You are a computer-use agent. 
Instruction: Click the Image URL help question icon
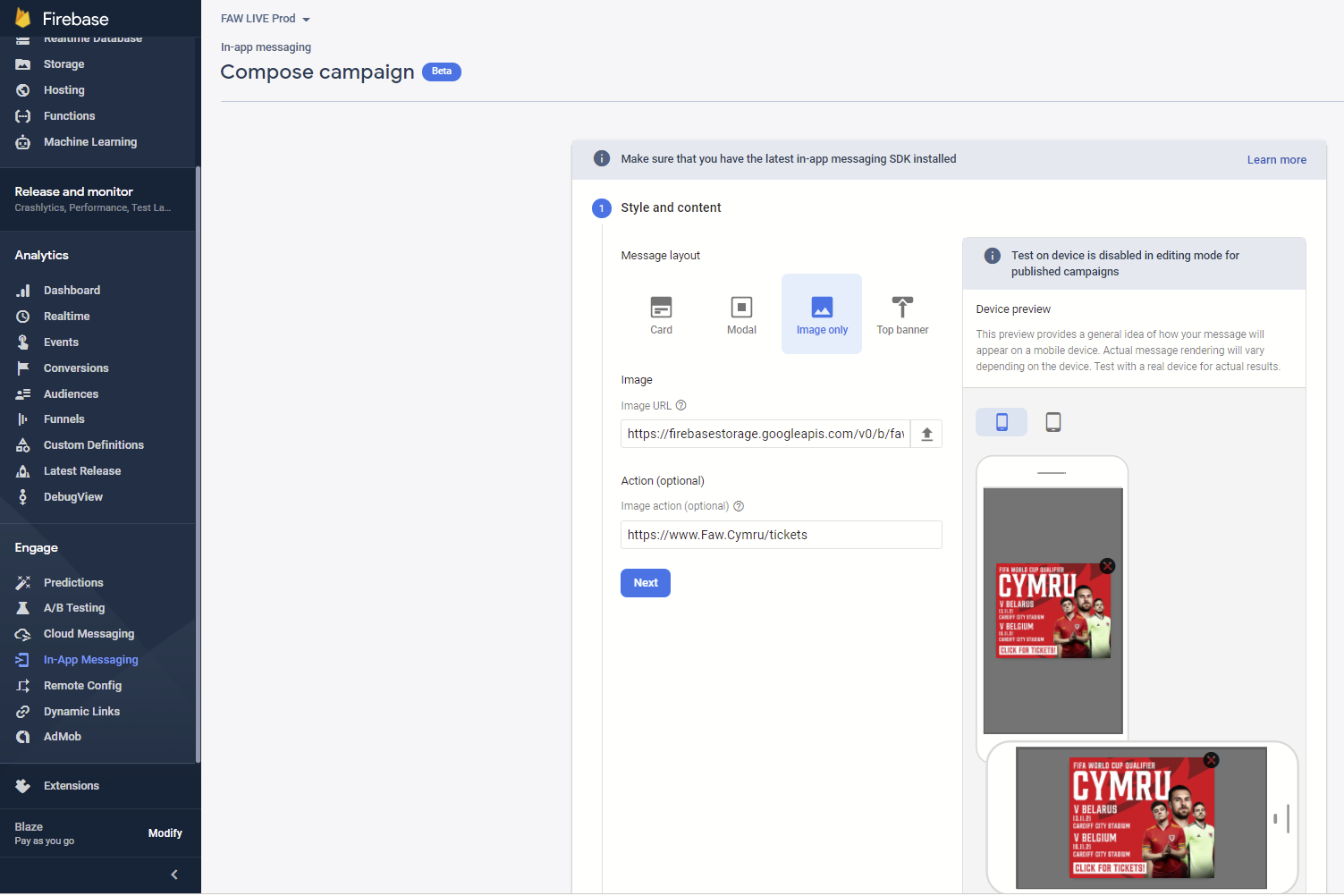coord(680,405)
